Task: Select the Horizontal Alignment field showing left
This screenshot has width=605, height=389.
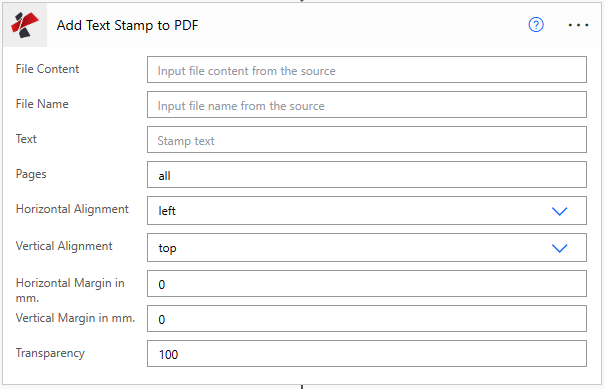Action: (367, 211)
